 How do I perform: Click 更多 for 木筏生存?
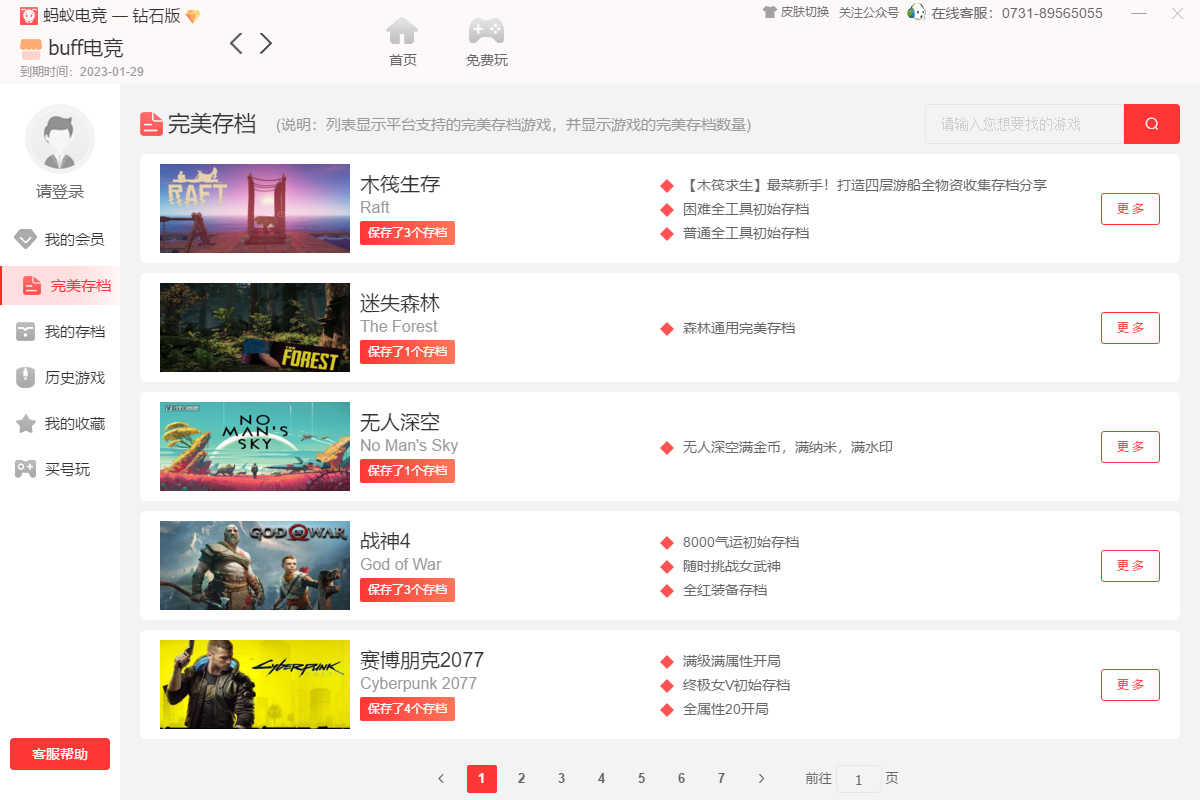(x=1130, y=209)
